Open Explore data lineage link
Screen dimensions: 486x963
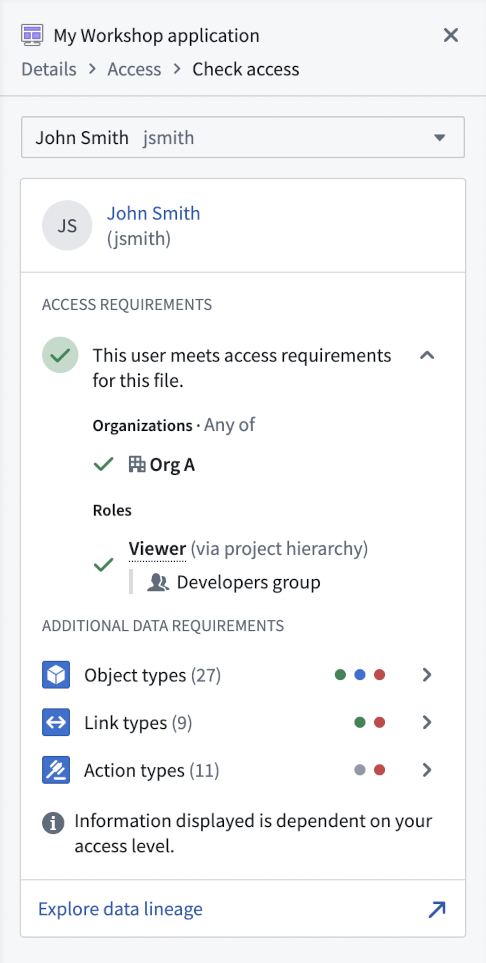click(120, 908)
